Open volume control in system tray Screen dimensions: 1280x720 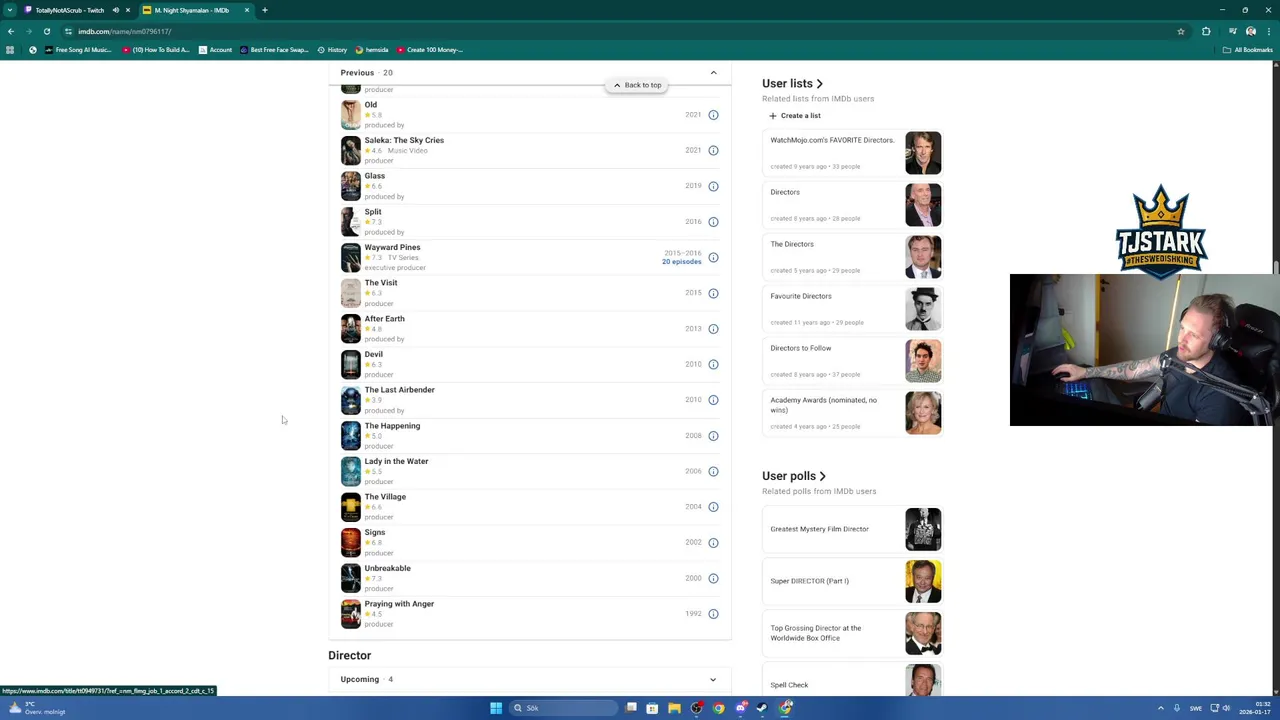1226,708
